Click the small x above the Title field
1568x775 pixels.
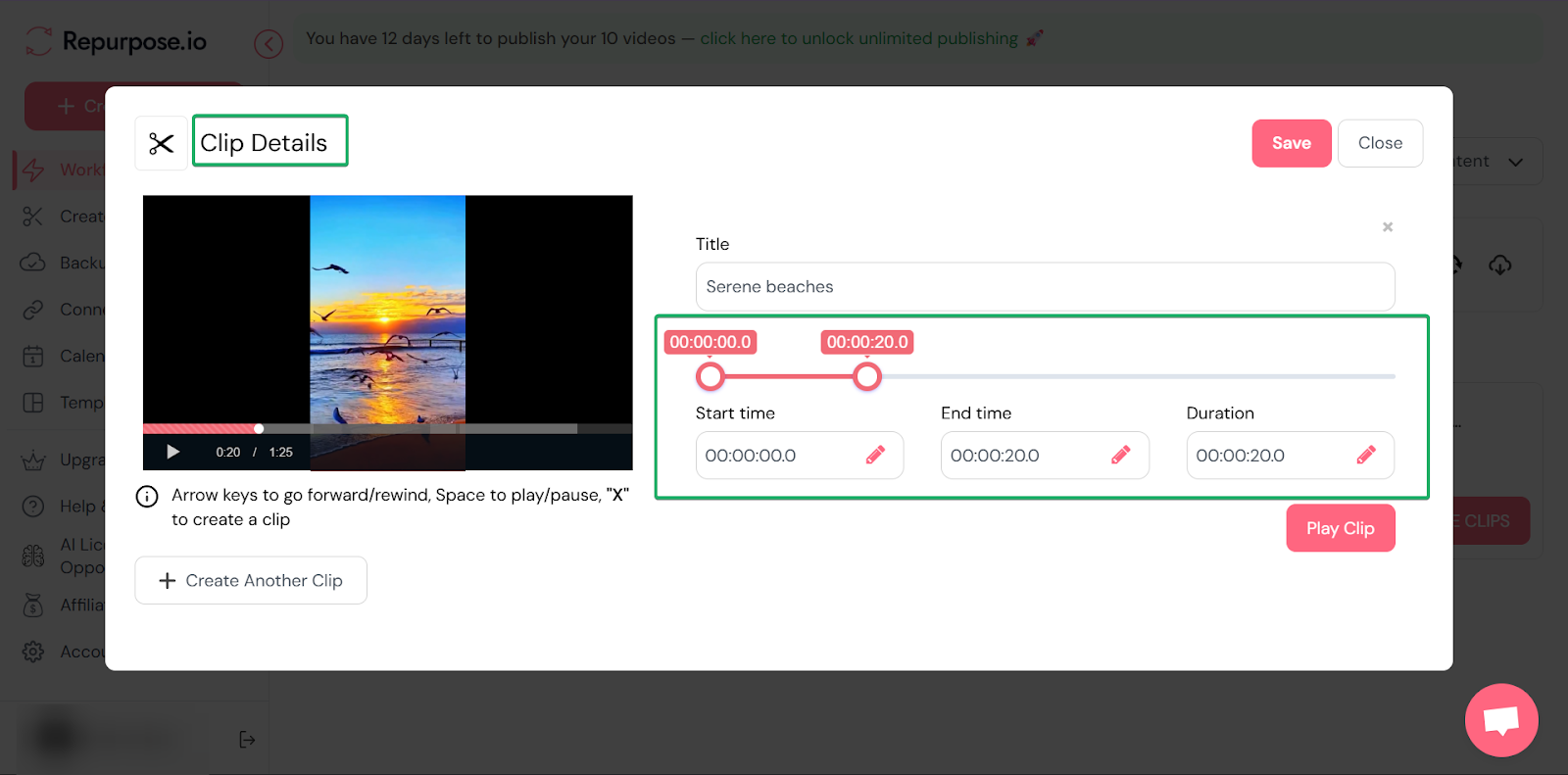(1388, 226)
